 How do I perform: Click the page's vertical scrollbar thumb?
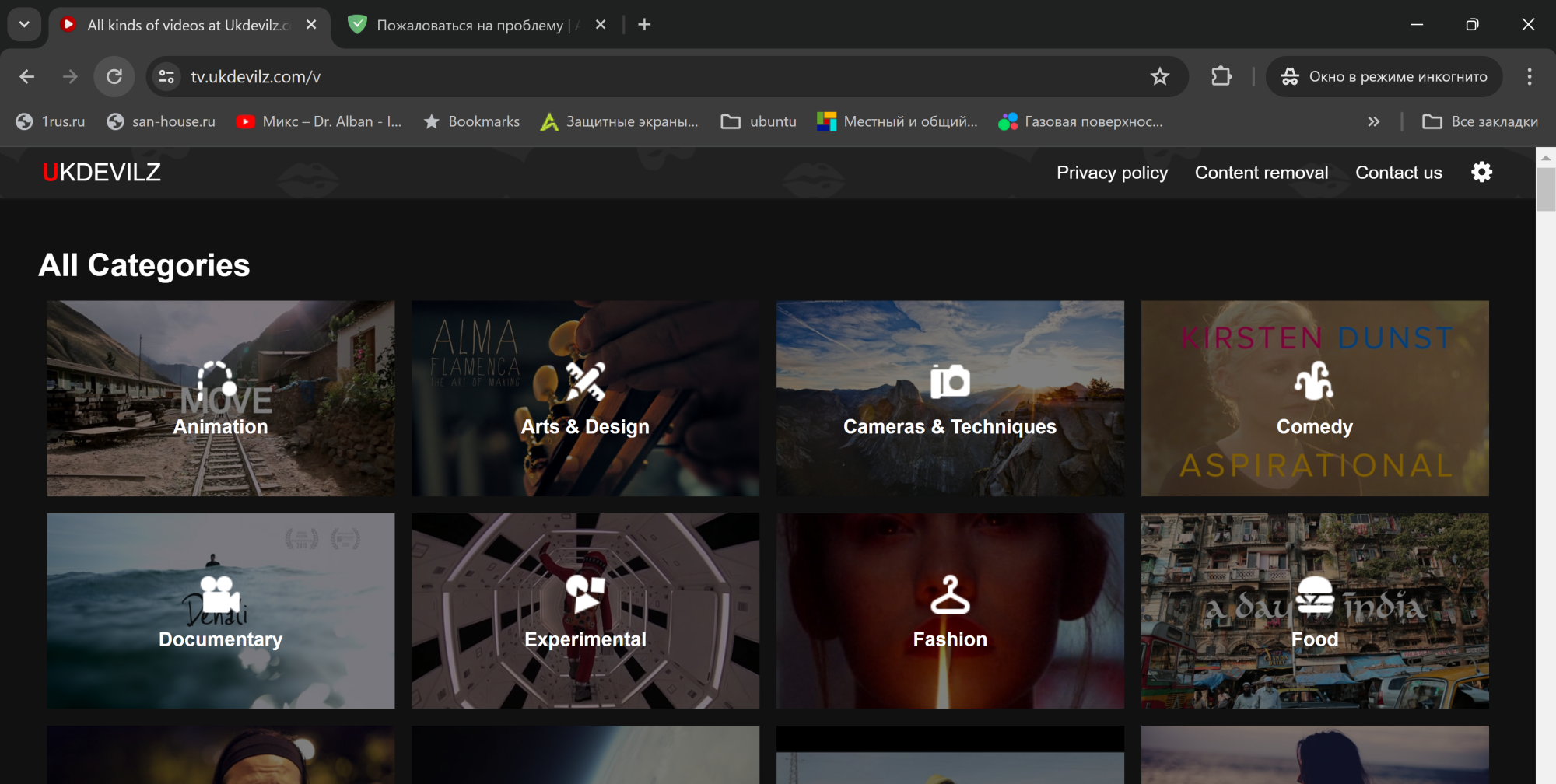(x=1545, y=189)
